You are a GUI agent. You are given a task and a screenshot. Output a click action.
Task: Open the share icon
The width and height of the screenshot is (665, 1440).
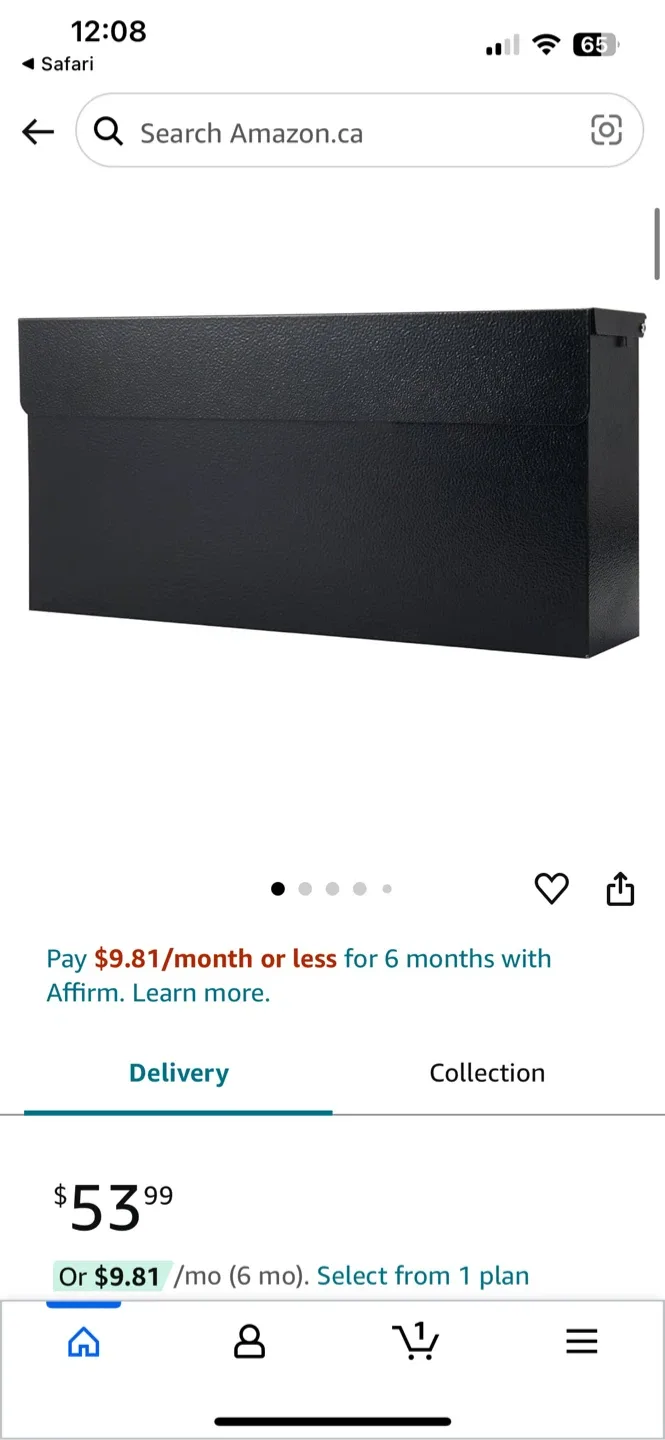[620, 888]
